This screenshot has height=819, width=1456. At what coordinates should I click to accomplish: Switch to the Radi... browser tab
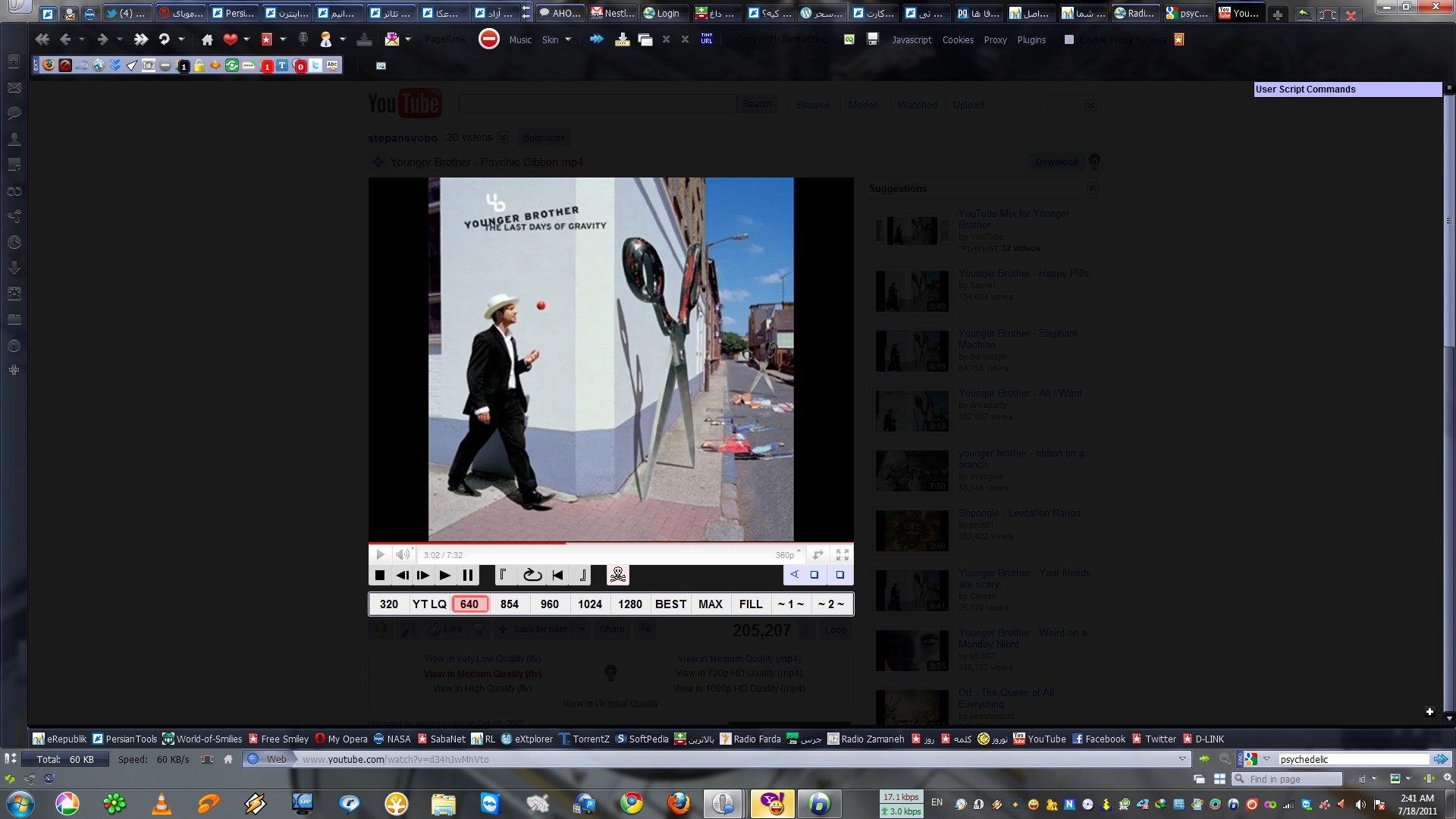[x=1134, y=13]
